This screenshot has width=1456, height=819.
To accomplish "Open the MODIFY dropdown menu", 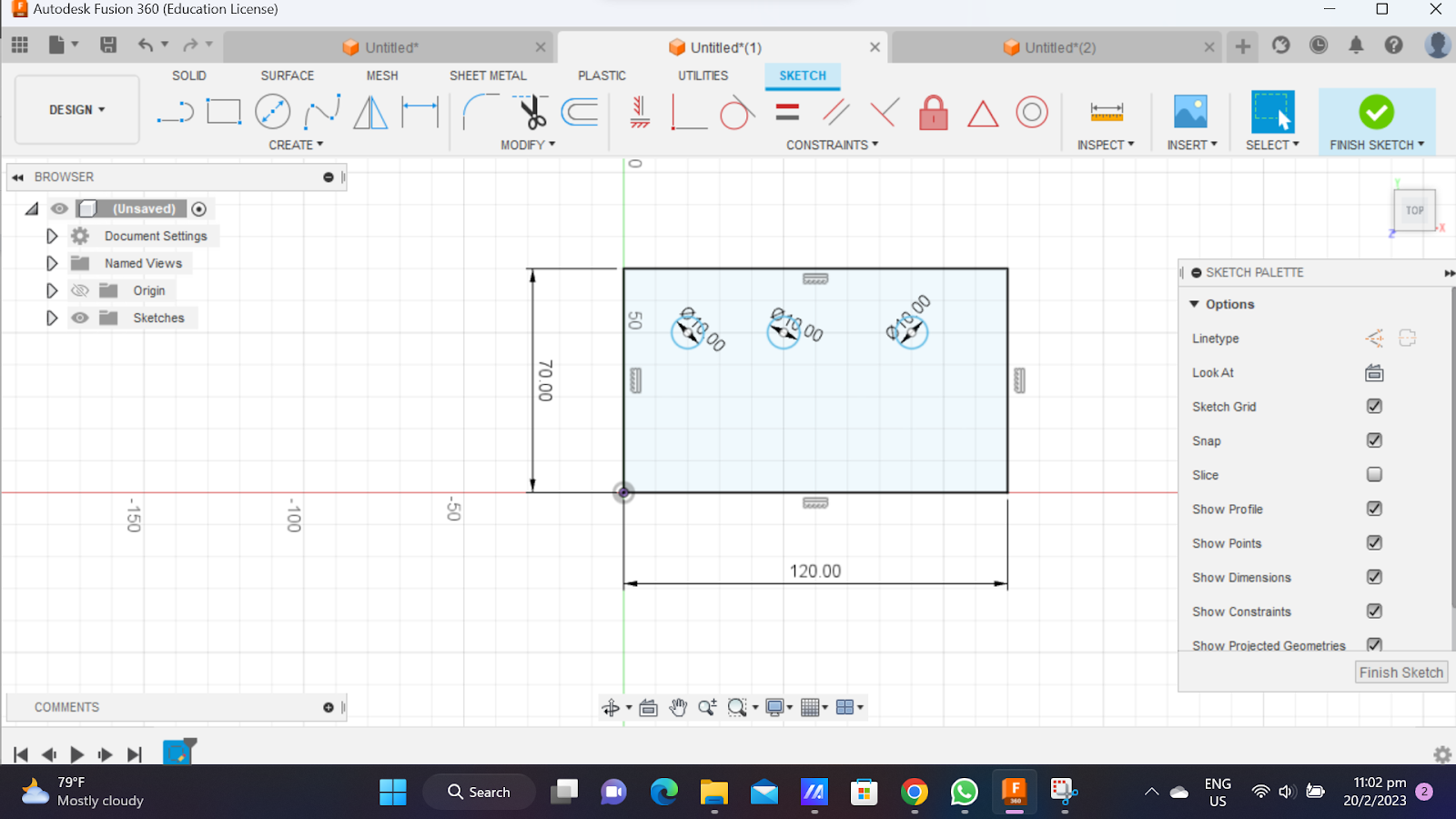I will point(528,145).
